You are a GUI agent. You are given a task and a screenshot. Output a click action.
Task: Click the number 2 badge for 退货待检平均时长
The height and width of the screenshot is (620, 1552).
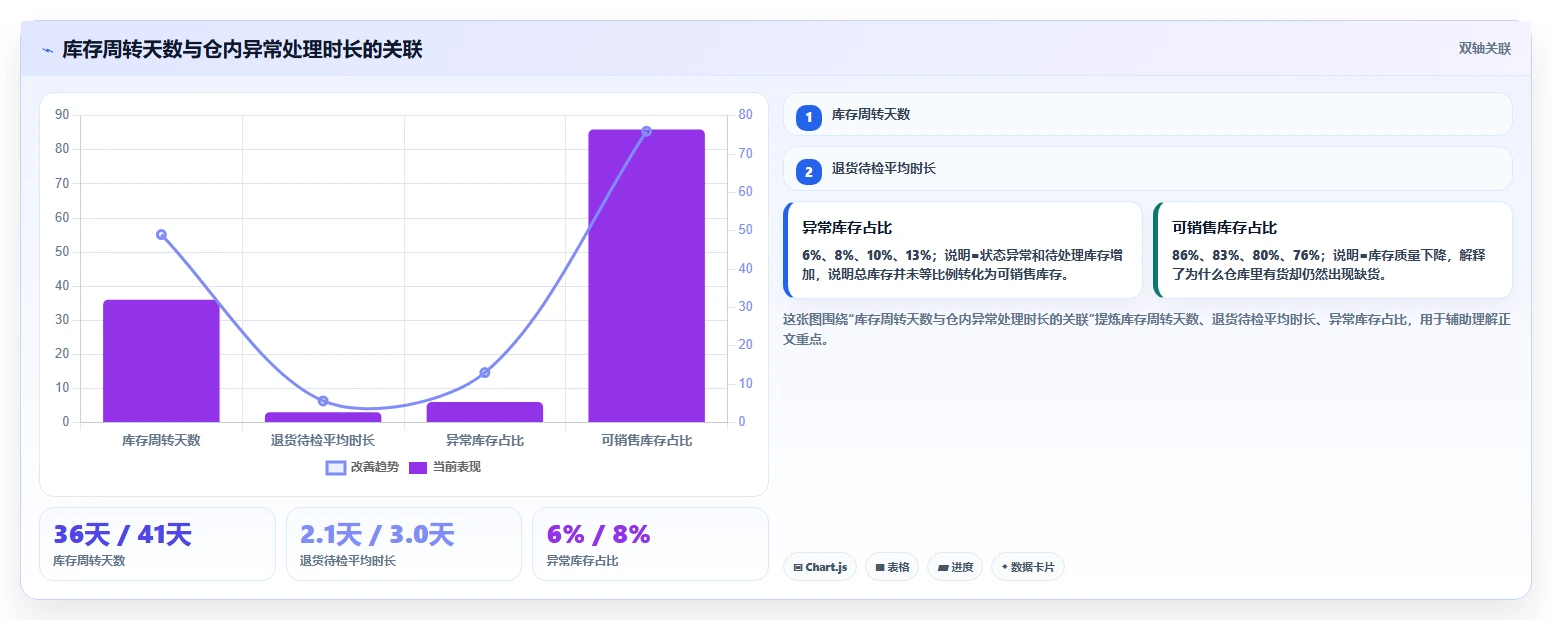click(x=809, y=172)
